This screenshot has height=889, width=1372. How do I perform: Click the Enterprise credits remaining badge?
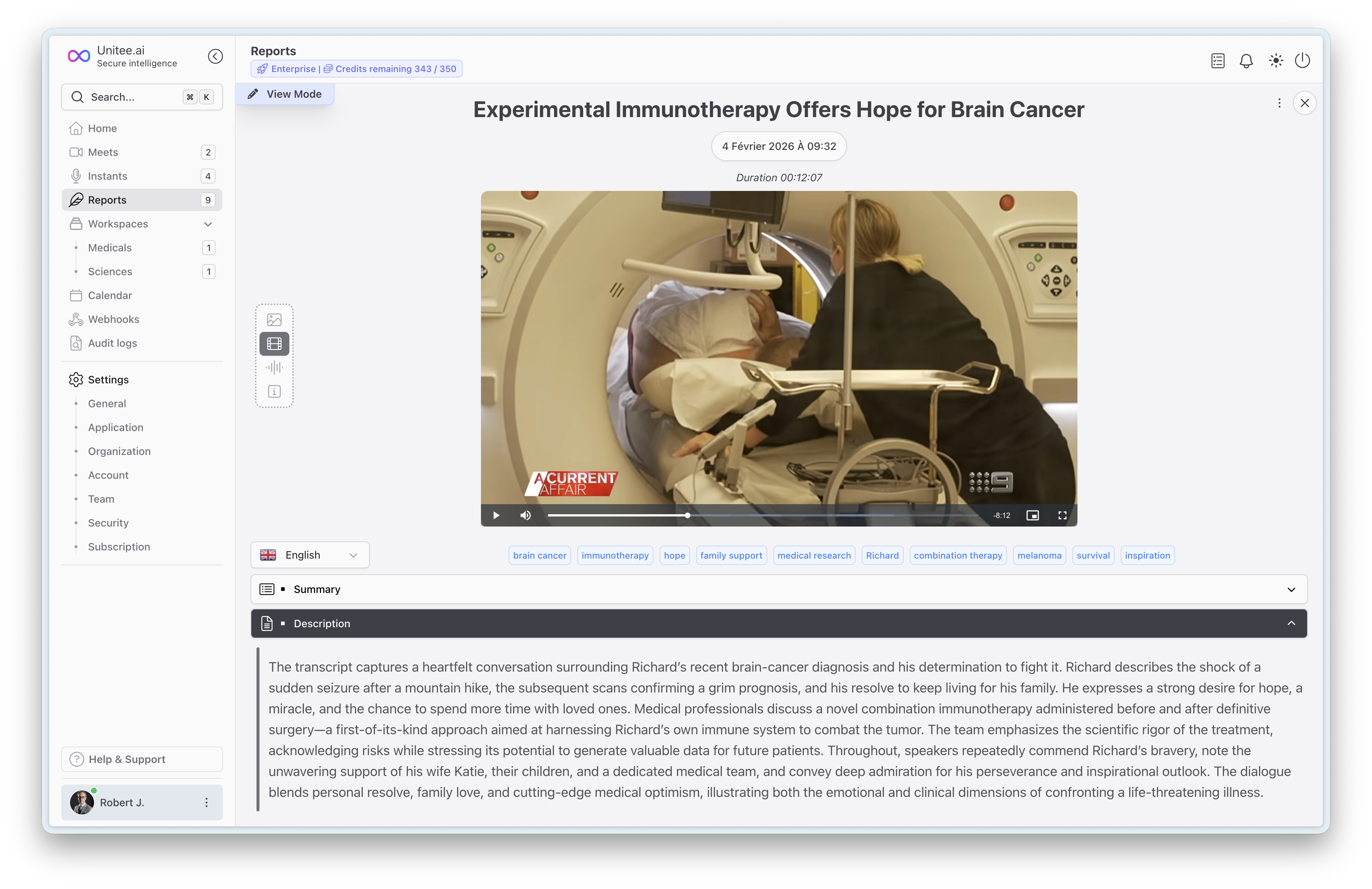(356, 69)
